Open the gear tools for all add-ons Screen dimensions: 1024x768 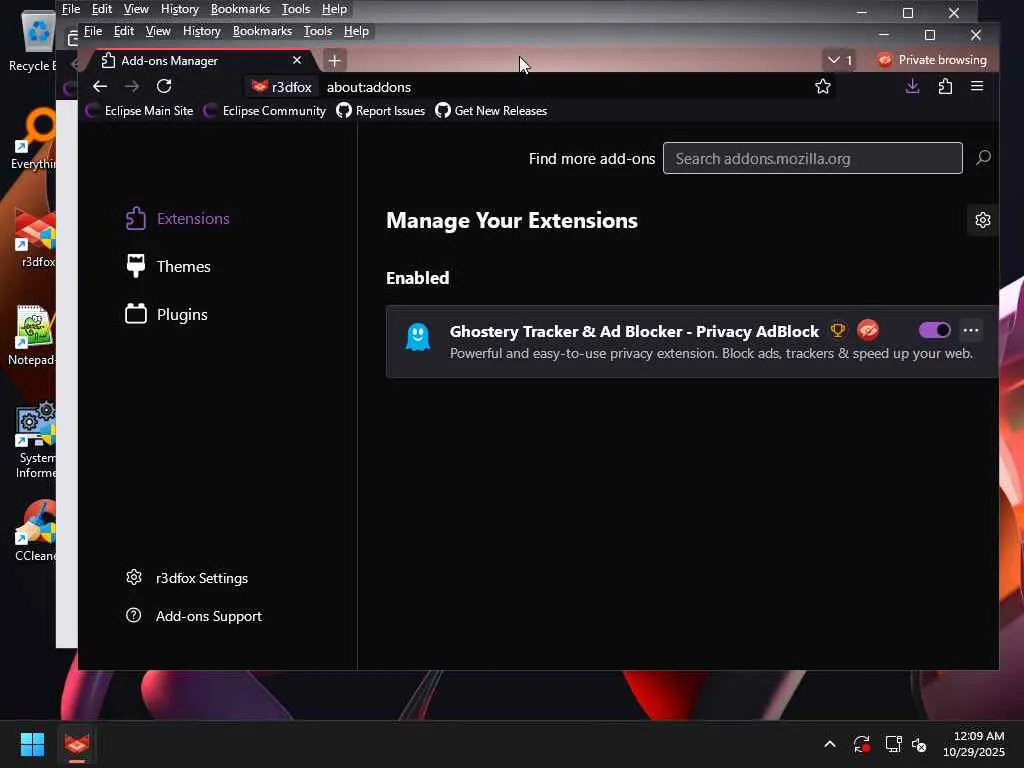coord(982,220)
